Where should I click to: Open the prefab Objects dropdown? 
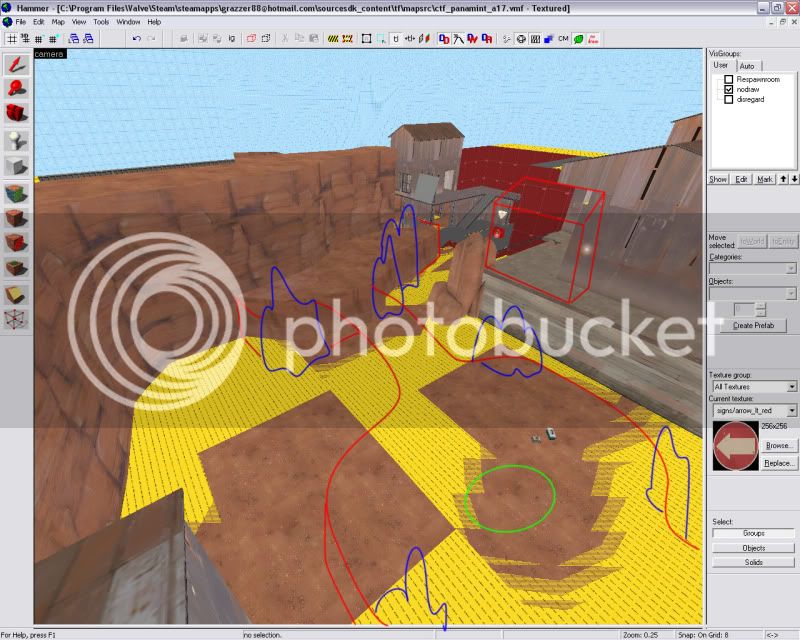pyautogui.click(x=753, y=293)
